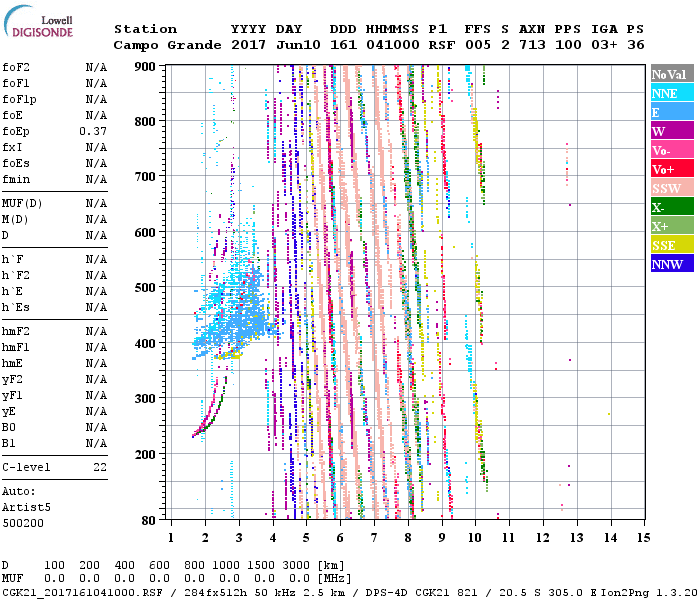Click the h`F parameter label
Screen dimensions: 700x600
(12, 259)
